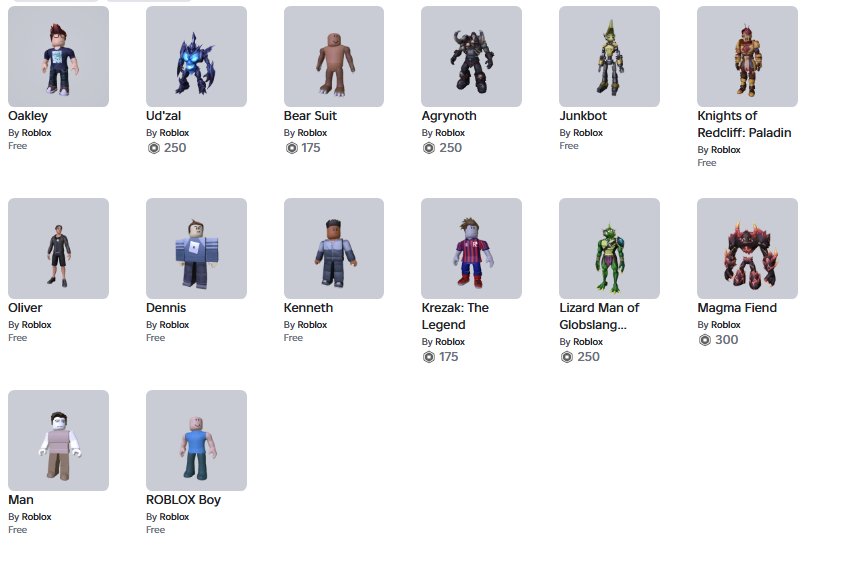Click the Robux icon under Bear Suit
This screenshot has height=578, width=844.
pos(292,148)
